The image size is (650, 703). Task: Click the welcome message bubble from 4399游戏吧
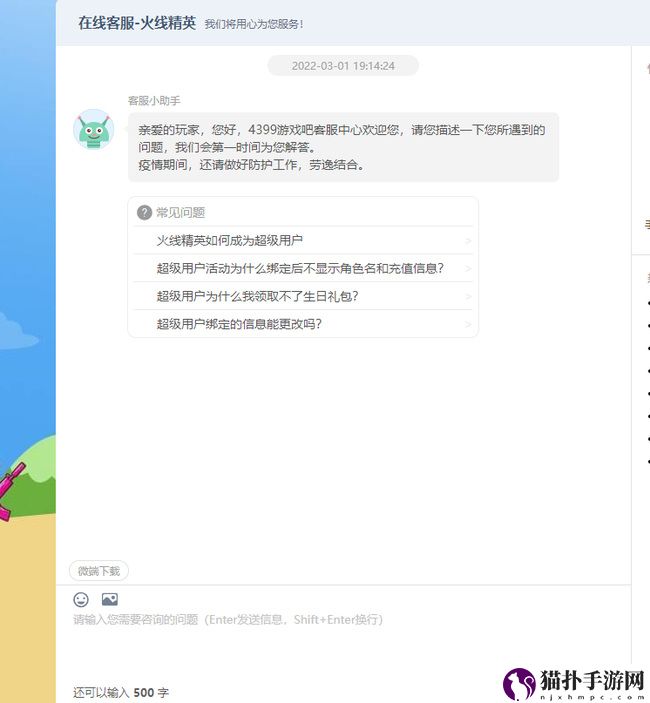click(x=343, y=147)
